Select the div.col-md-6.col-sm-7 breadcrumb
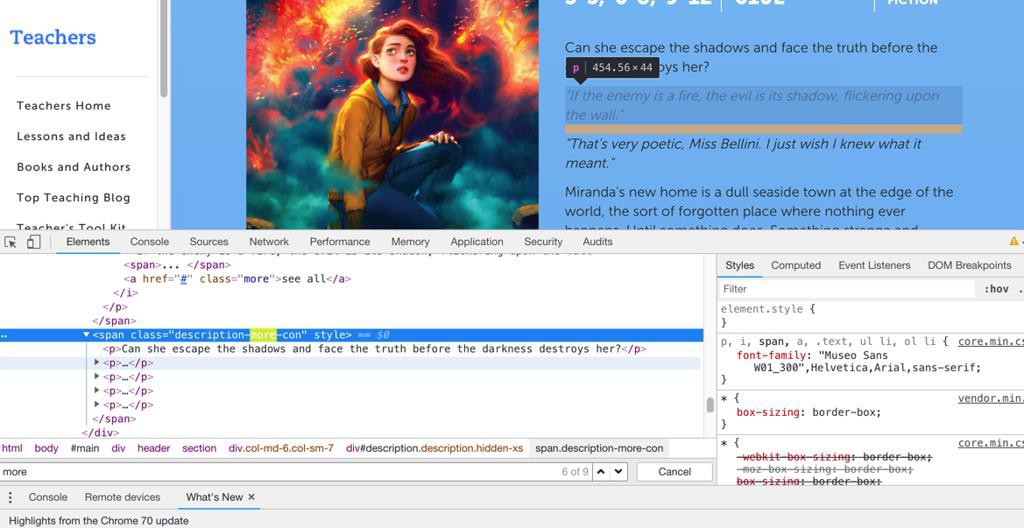This screenshot has width=1024, height=528. point(281,448)
